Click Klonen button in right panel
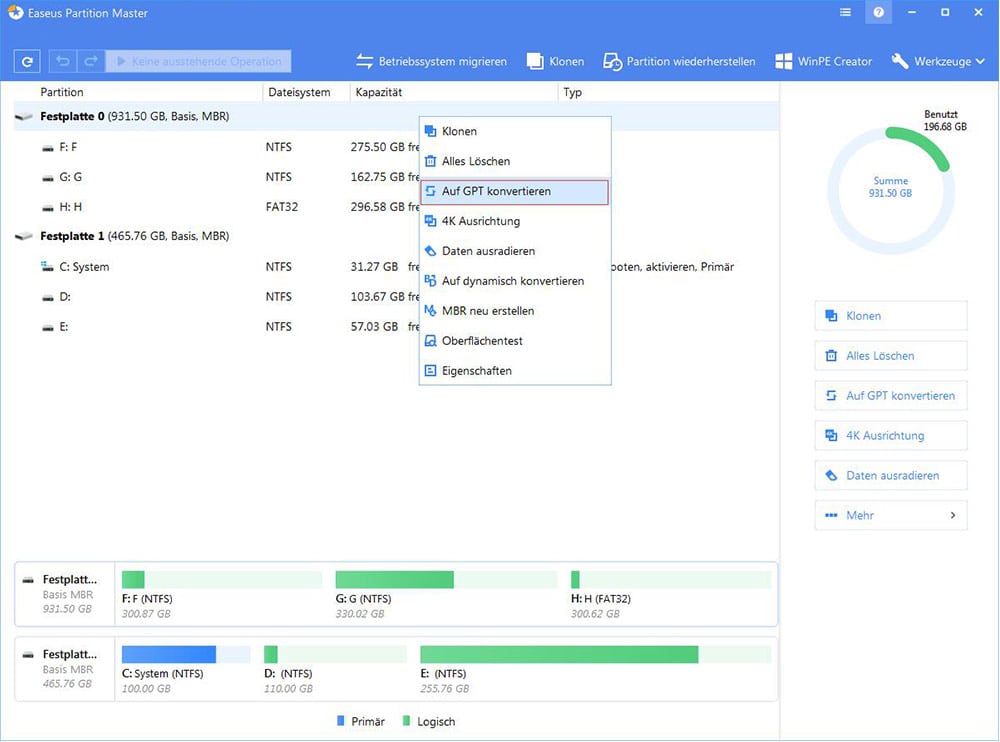Viewport: 1000px width, 742px height. [x=890, y=316]
